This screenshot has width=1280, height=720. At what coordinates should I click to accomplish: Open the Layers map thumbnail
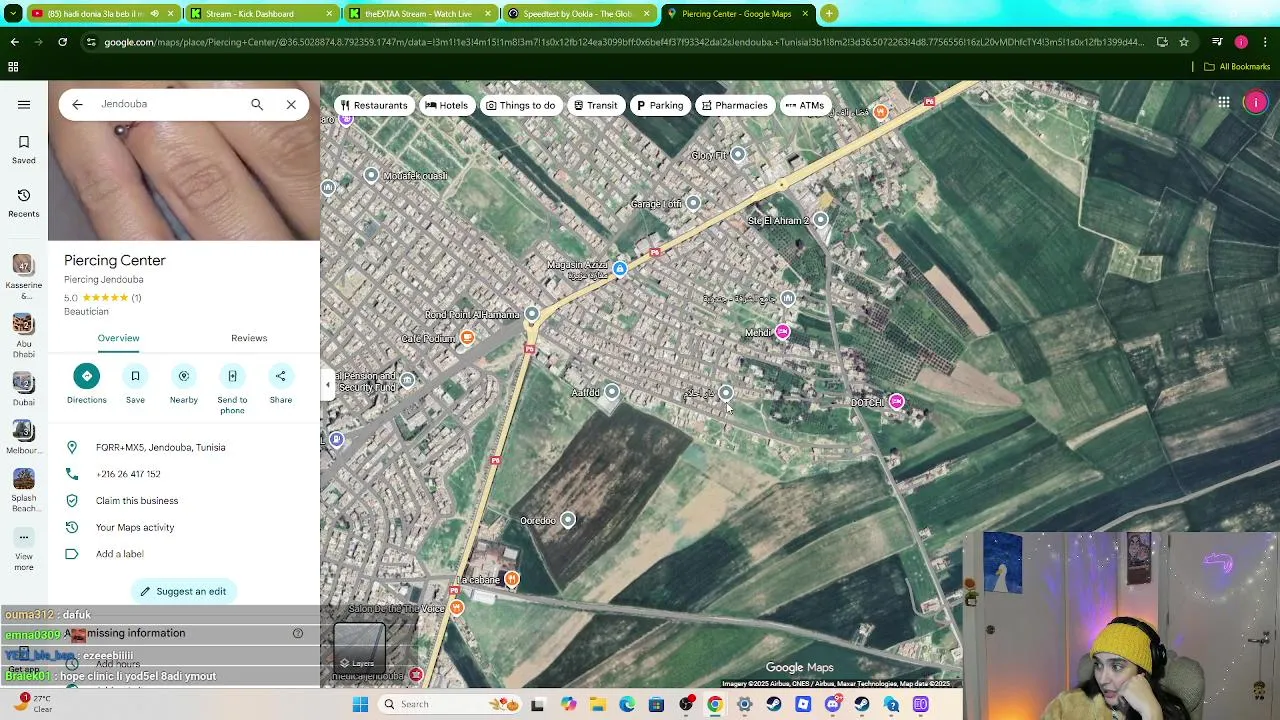coord(360,648)
